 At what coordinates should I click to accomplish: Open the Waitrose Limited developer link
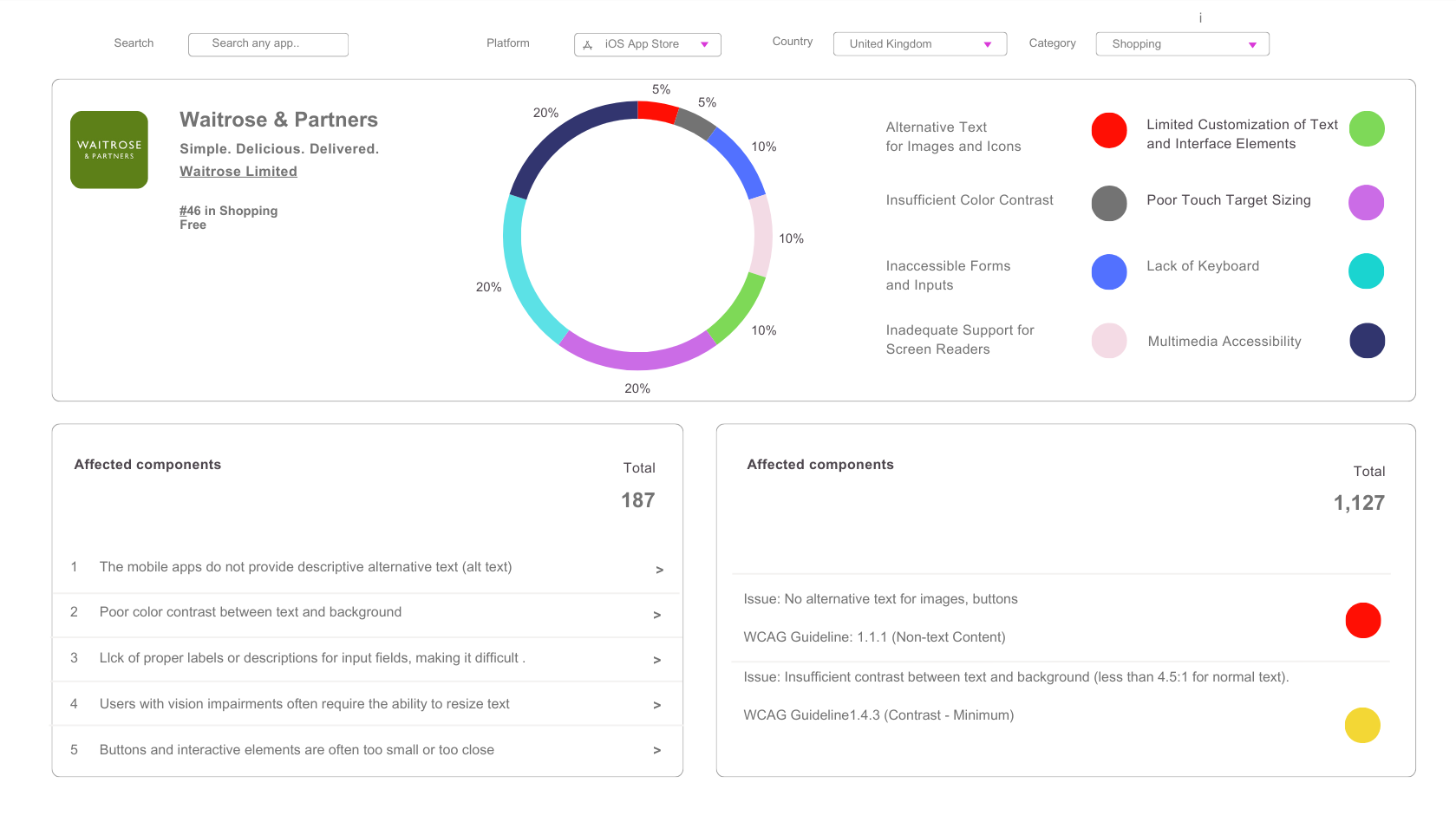pyautogui.click(x=238, y=172)
